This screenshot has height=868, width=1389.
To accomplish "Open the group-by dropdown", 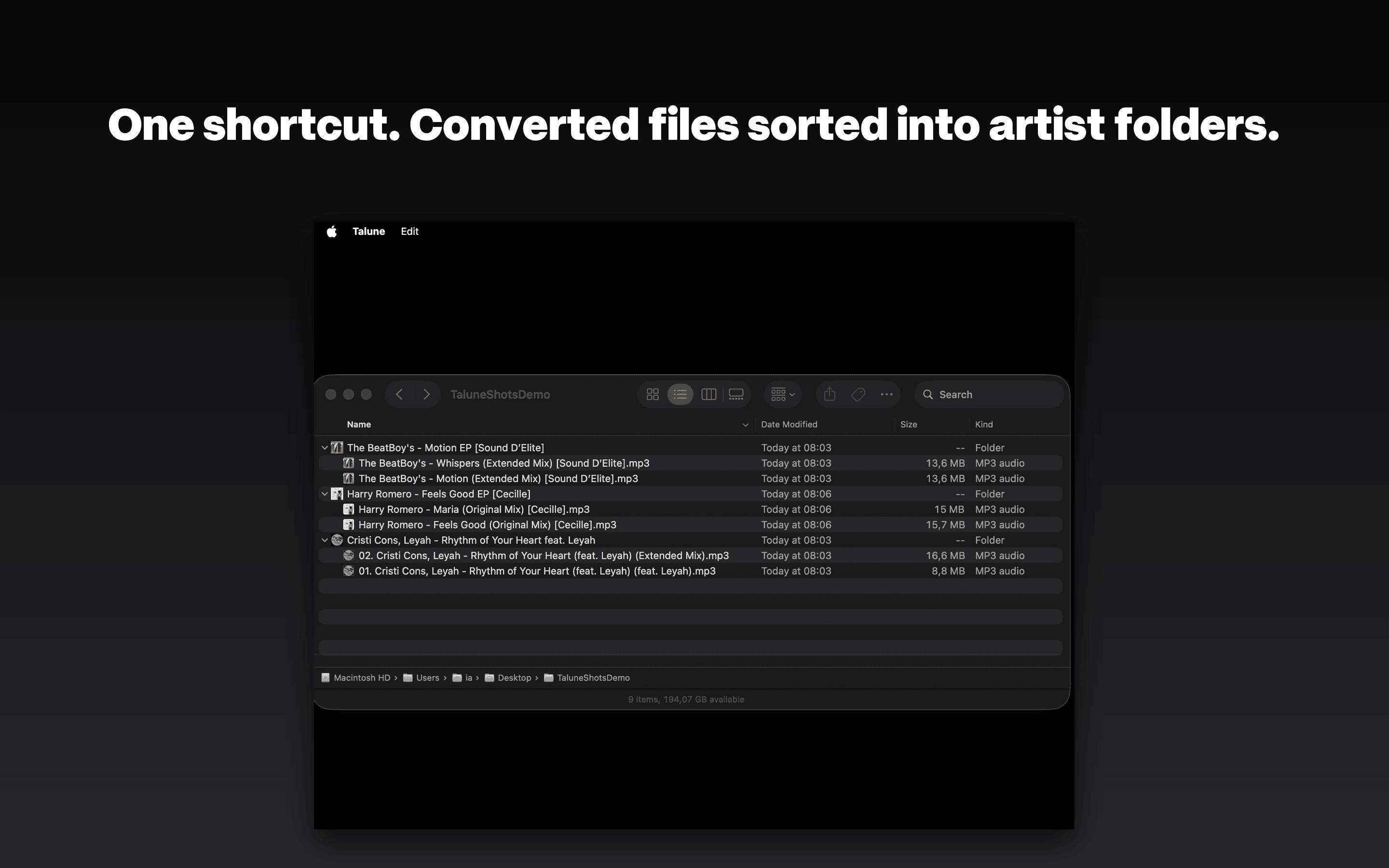I will point(783,394).
